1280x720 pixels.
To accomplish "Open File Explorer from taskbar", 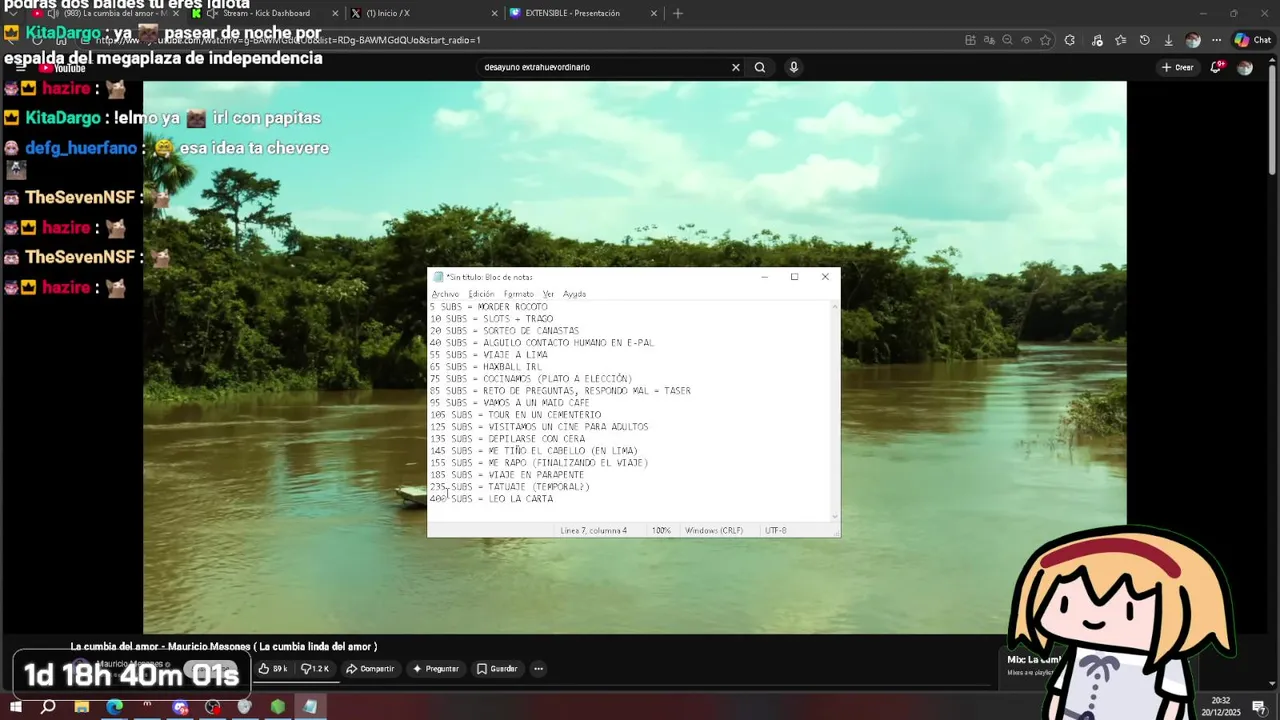I will tap(81, 707).
